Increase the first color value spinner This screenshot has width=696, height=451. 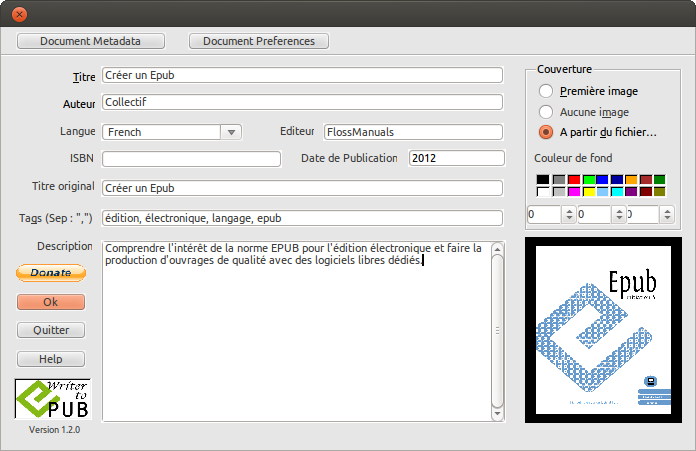(x=569, y=211)
